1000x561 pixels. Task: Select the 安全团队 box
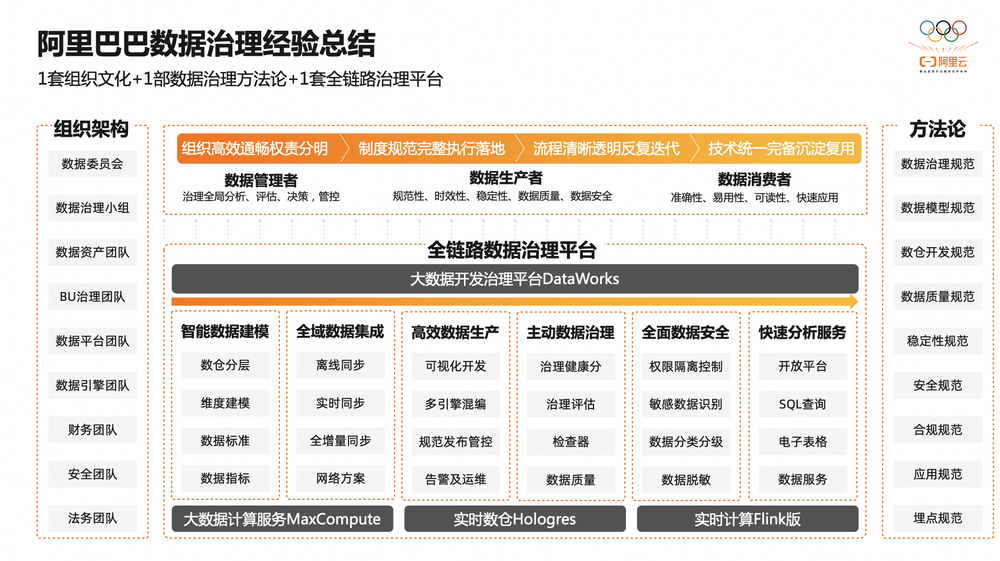(x=92, y=474)
